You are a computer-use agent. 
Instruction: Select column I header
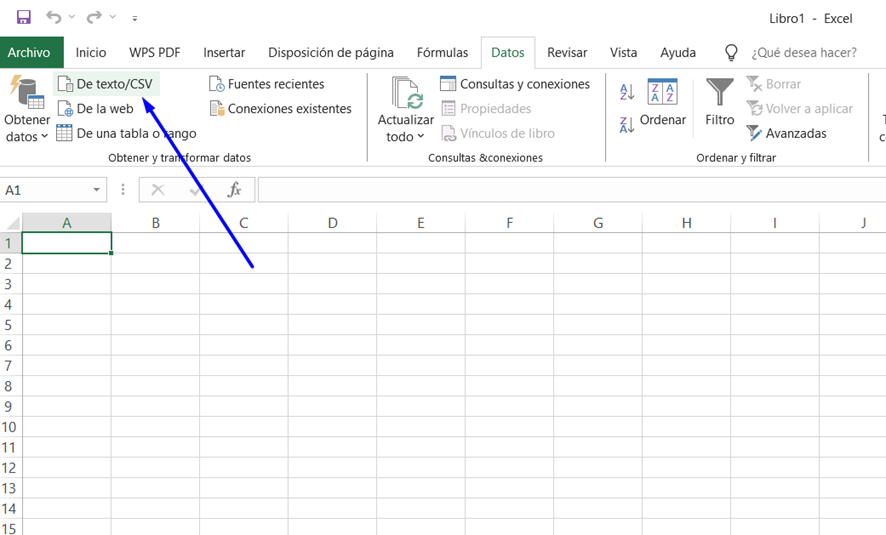775,223
